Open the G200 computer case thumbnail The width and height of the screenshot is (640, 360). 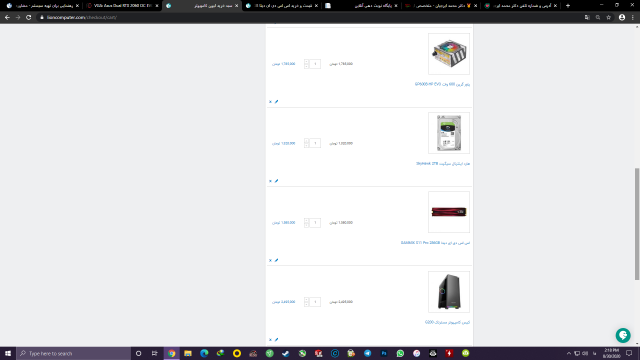pos(449,292)
